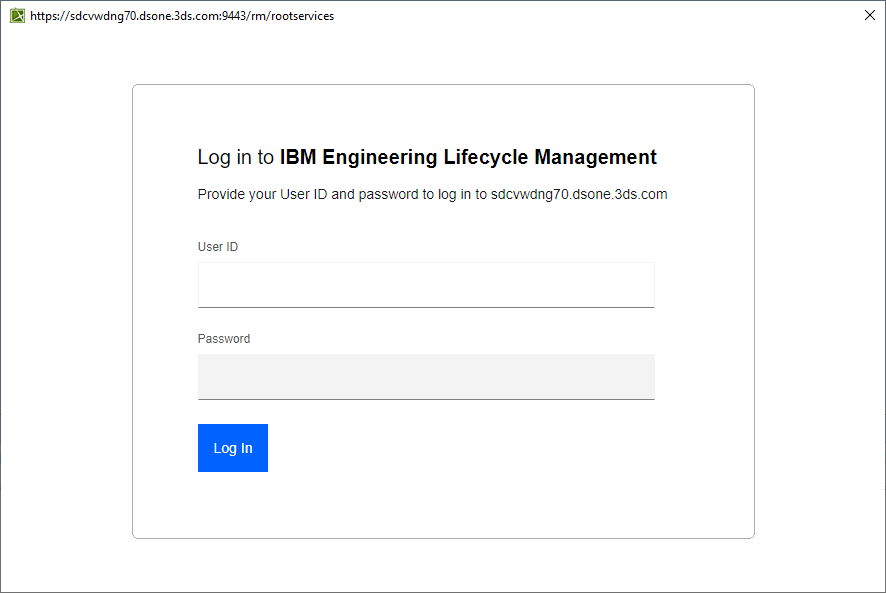Screen dimensions: 886x593
Task: Click the "Log in to" heading text
Action: (x=236, y=158)
